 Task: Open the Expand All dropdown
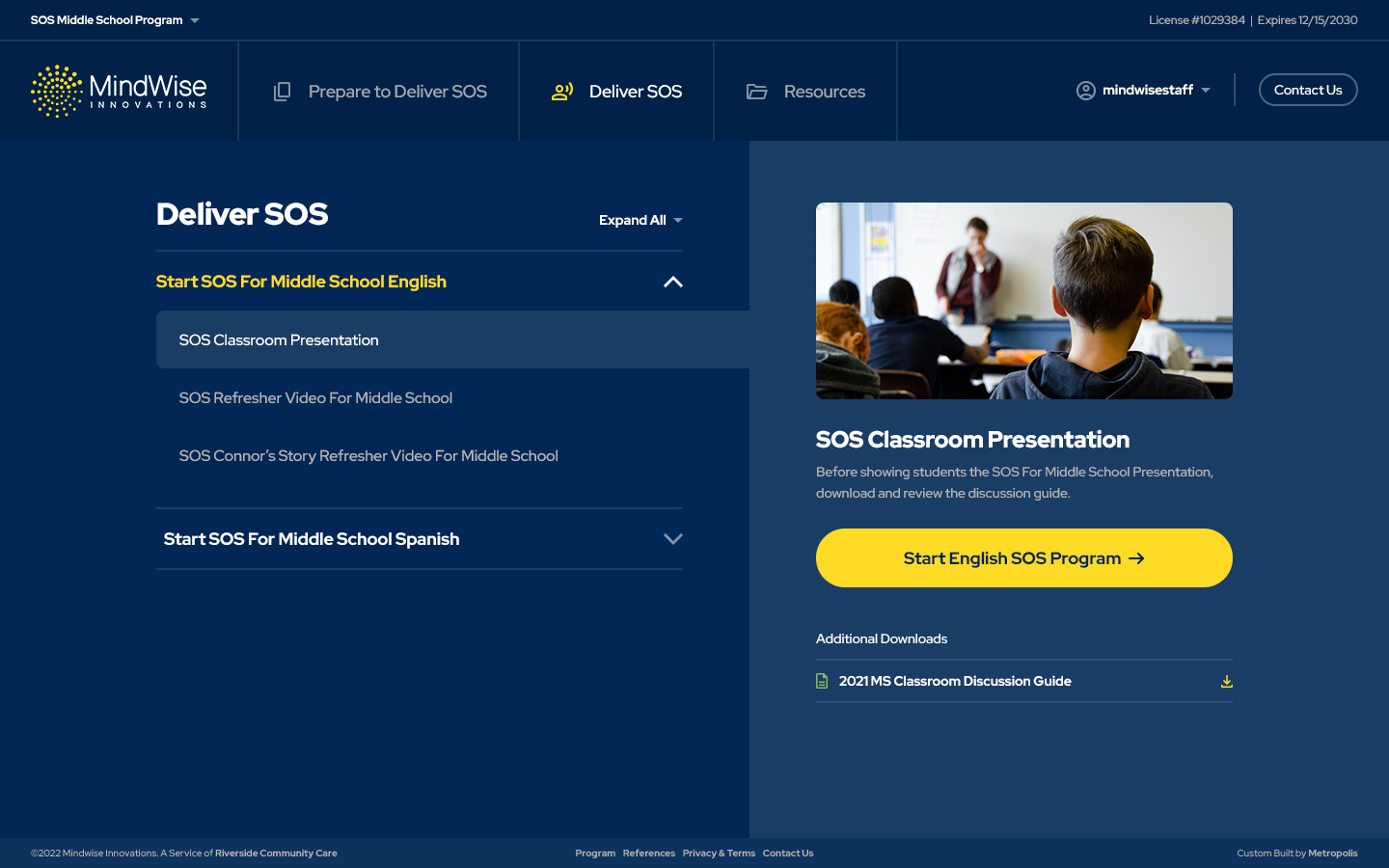point(640,220)
